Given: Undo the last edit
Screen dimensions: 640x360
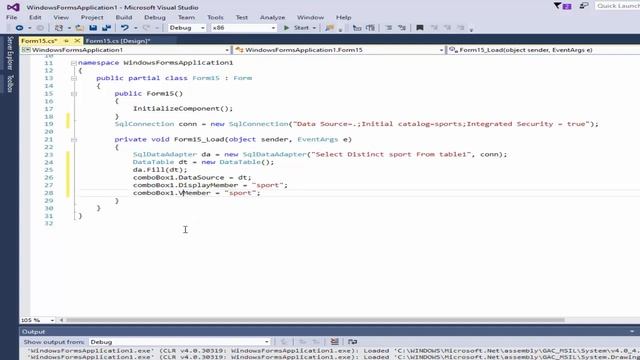Looking at the screenshot, I should click(x=125, y=28).
